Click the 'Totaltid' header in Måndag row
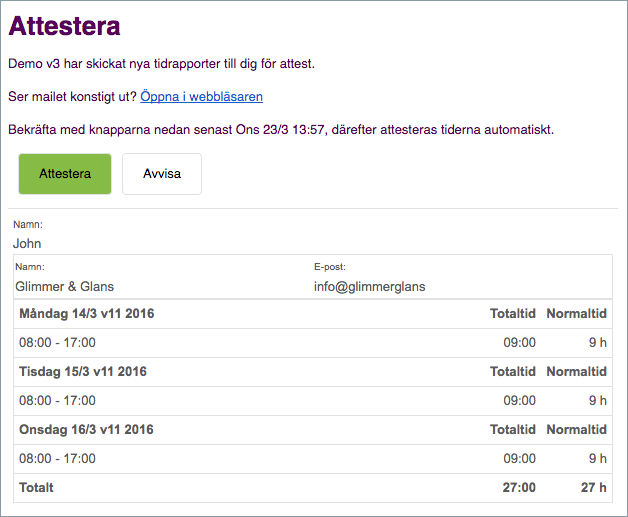The height and width of the screenshot is (517, 628). coord(513,314)
